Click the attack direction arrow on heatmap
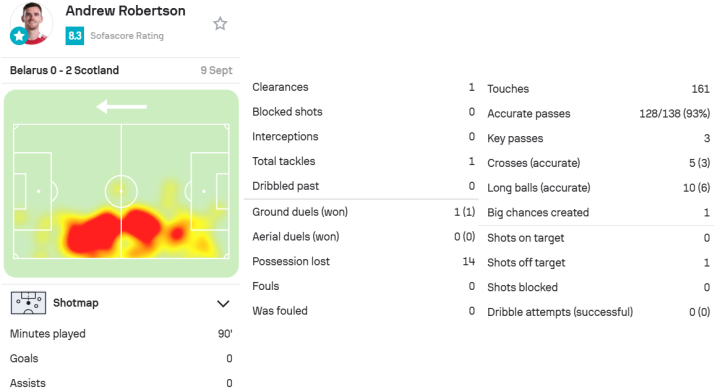 [x=122, y=106]
